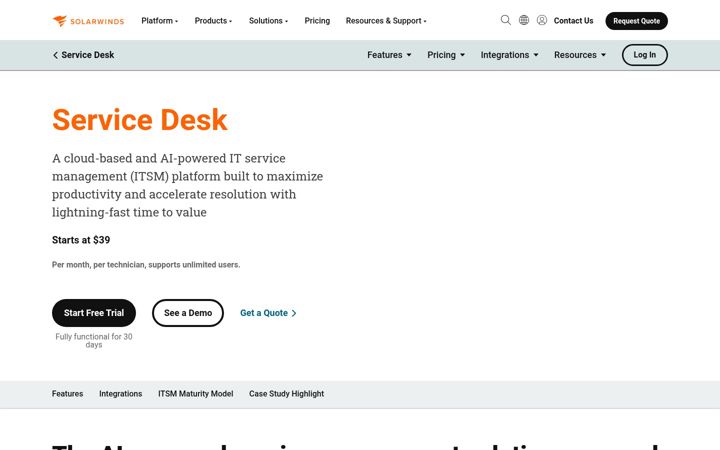Jump to the Features section tab
720x450 pixels.
point(68,394)
